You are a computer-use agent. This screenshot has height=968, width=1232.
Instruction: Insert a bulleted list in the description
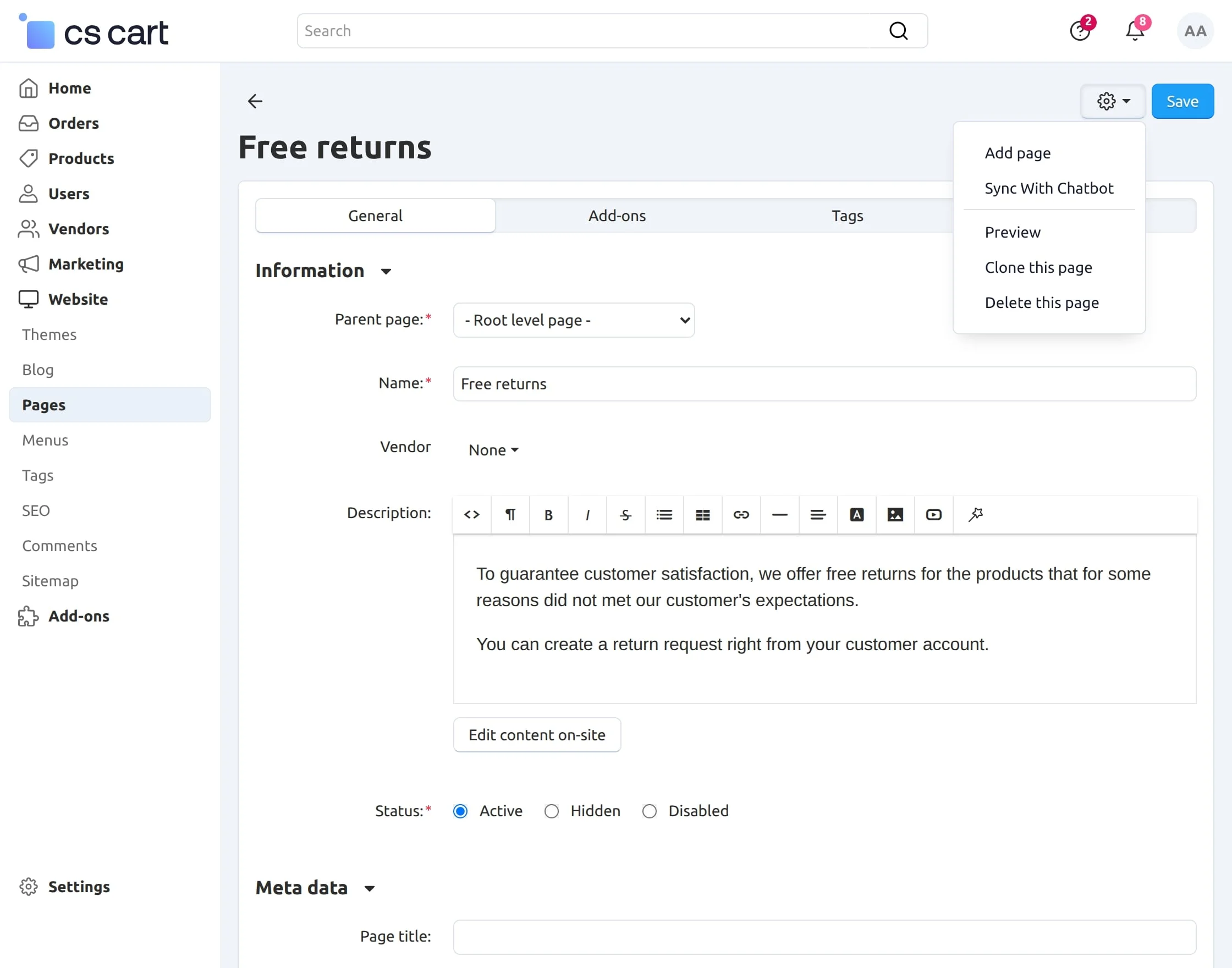point(664,515)
